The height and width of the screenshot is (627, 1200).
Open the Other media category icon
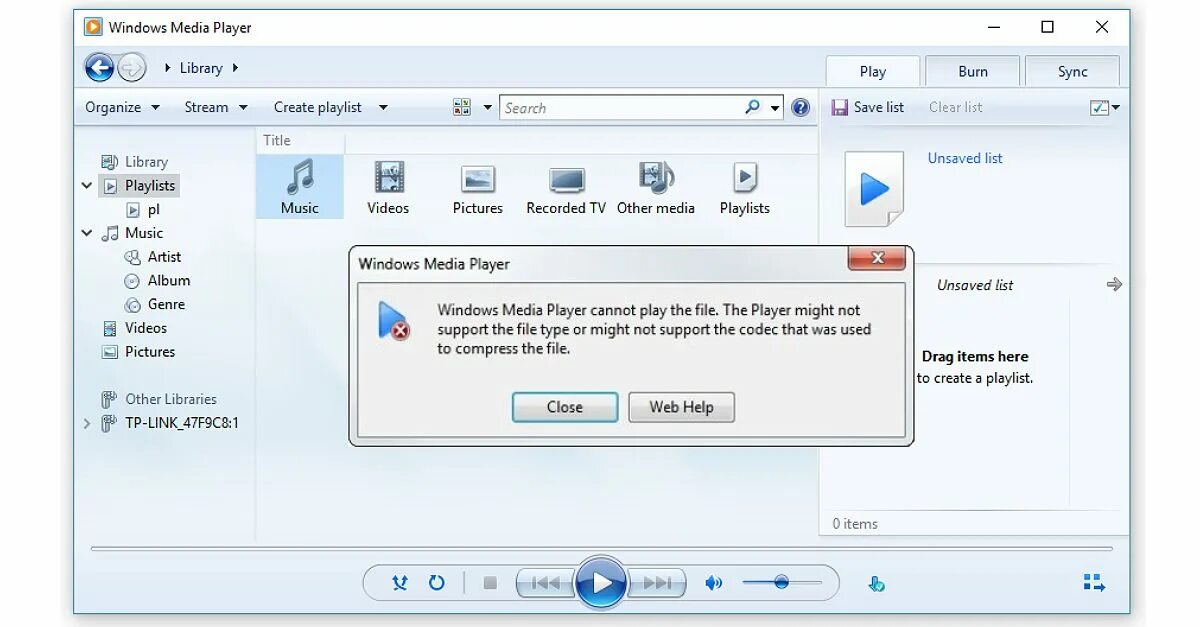(656, 187)
